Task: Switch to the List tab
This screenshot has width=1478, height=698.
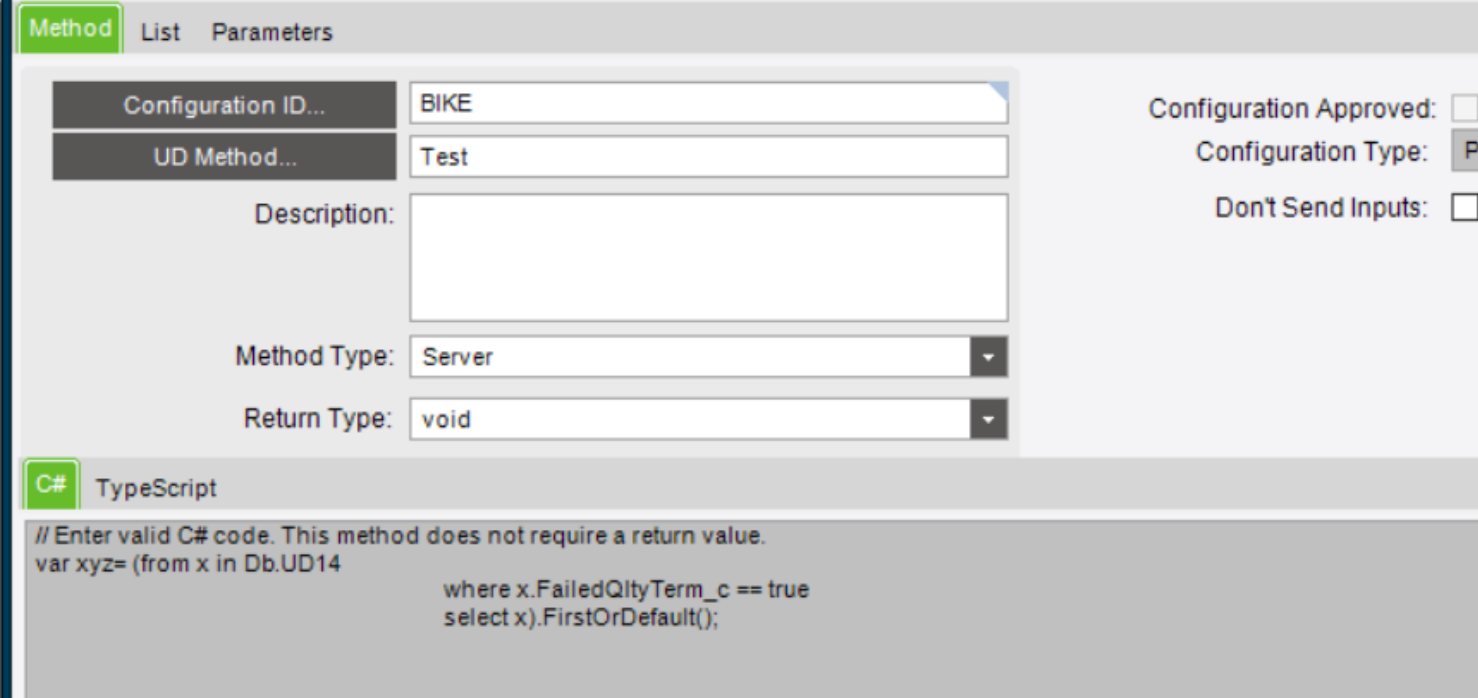Action: click(x=160, y=32)
